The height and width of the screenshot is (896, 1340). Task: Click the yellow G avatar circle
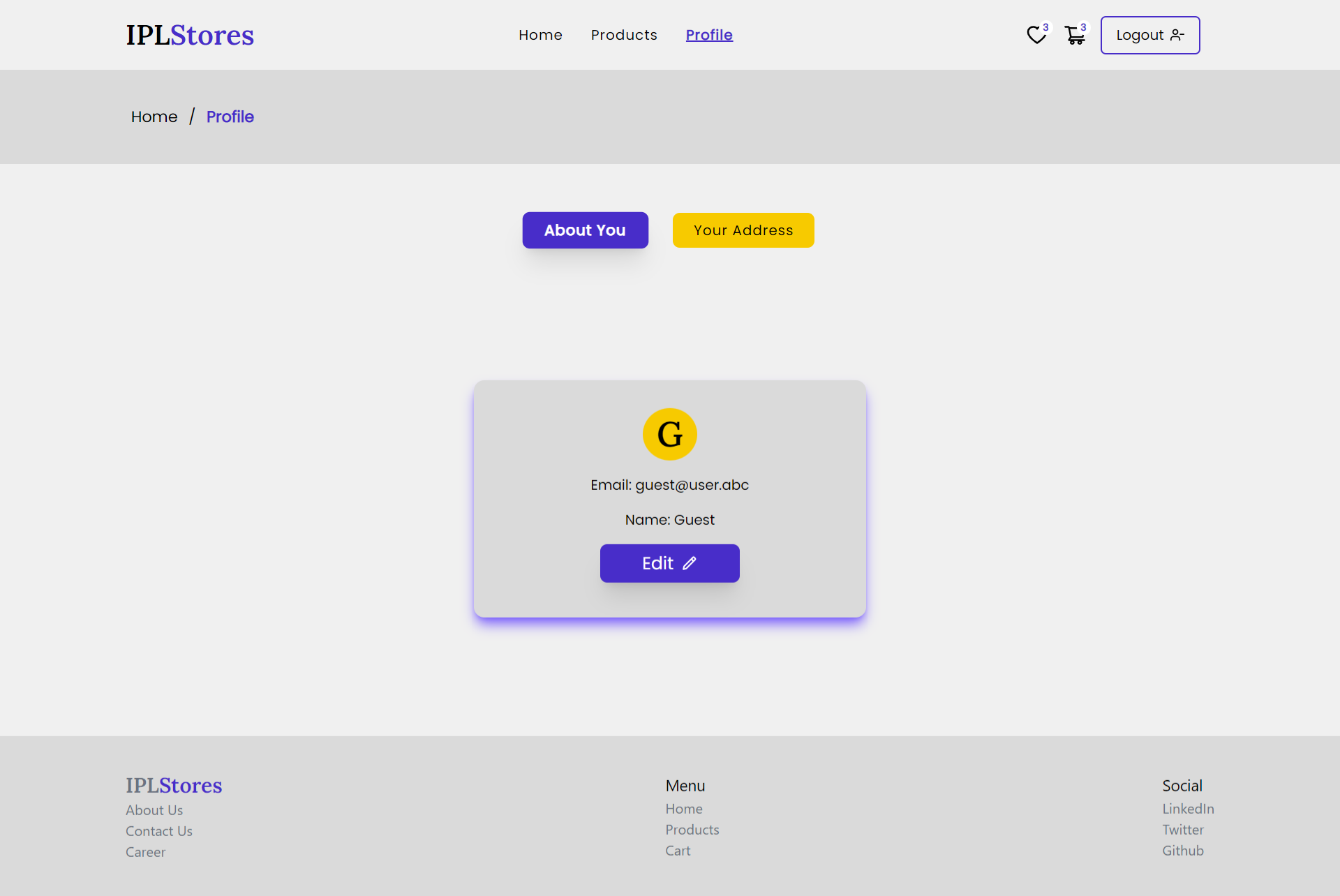click(669, 434)
